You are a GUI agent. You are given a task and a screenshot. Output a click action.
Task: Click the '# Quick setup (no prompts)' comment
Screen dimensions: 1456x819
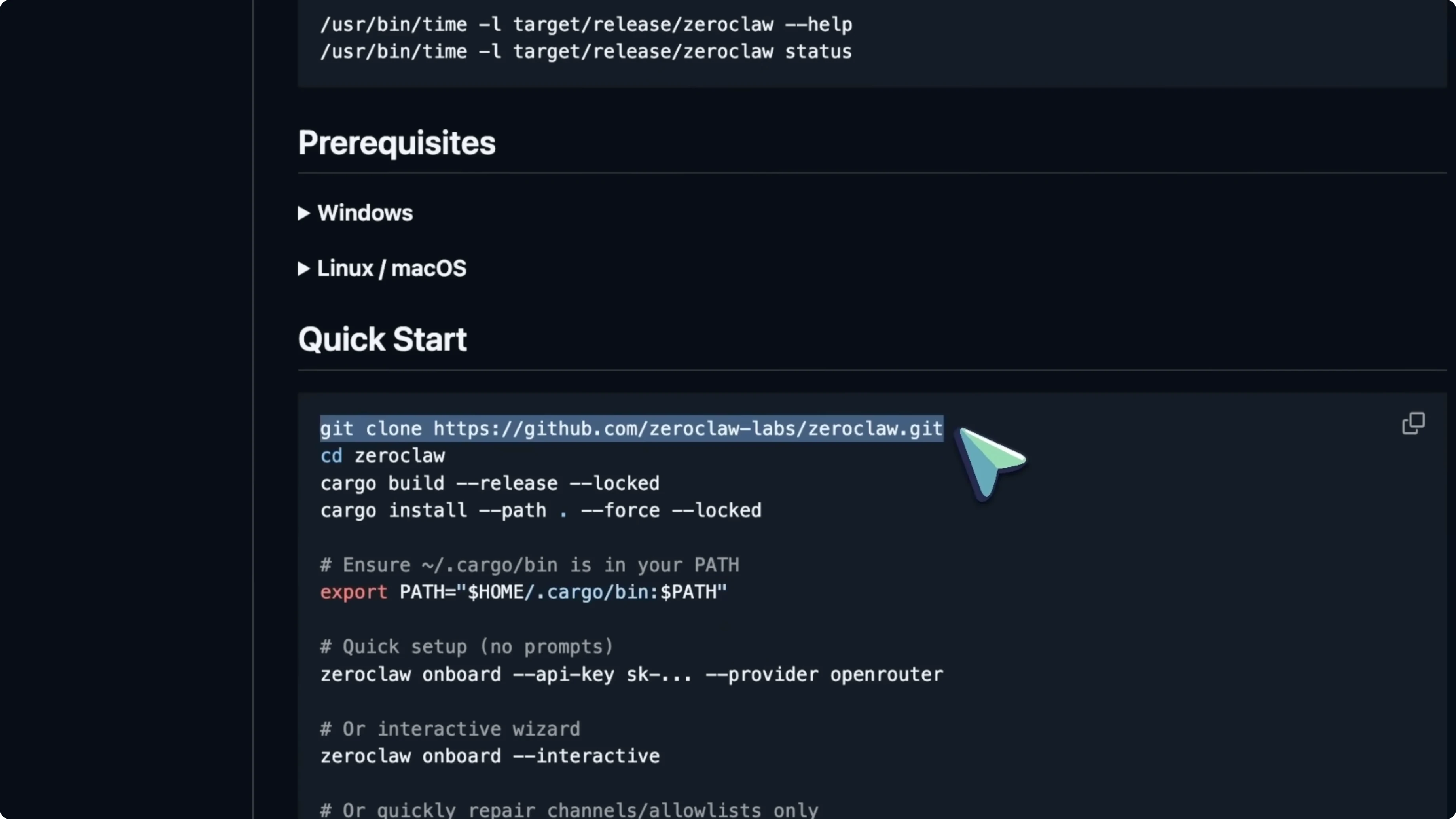coord(466,646)
